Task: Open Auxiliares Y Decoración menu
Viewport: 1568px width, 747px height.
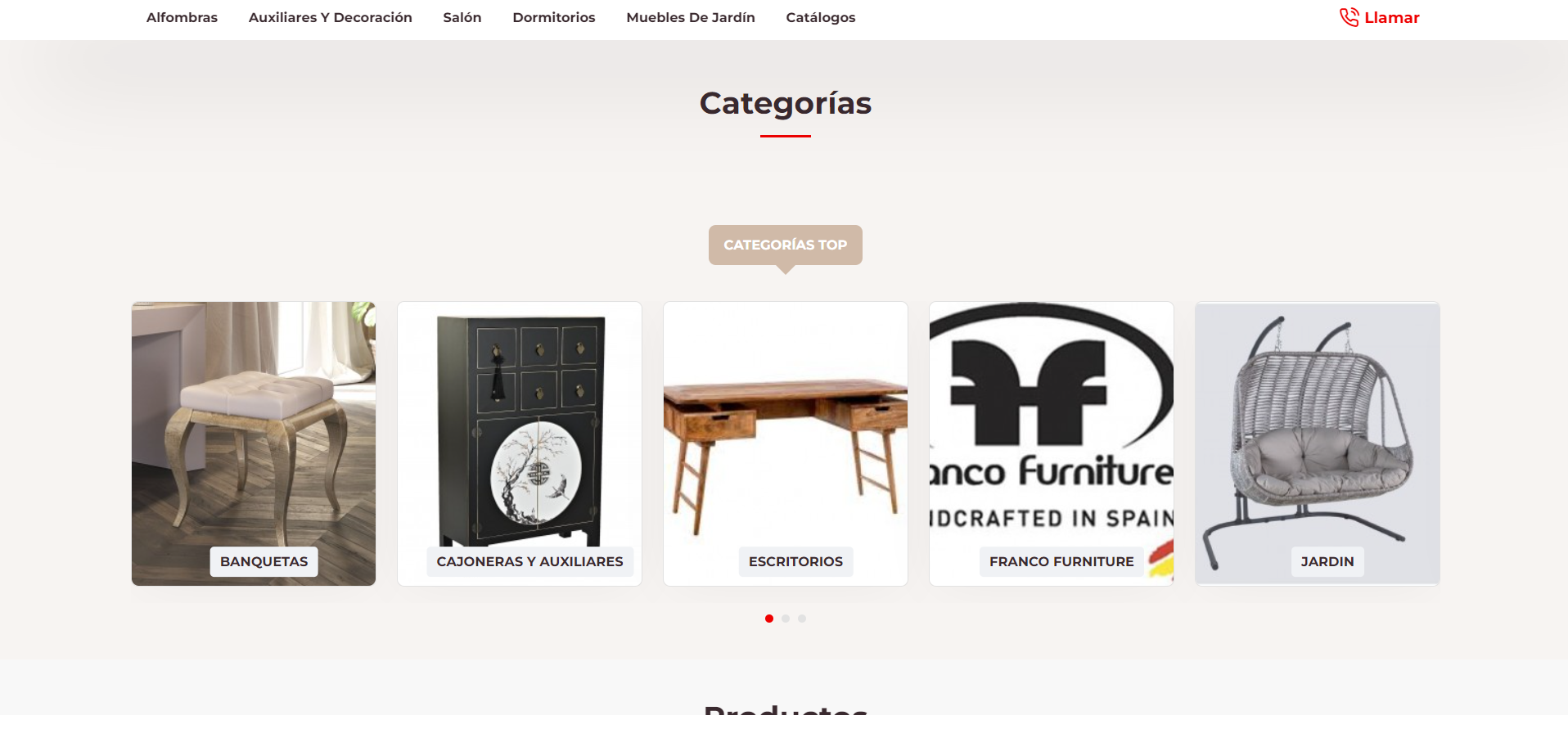Action: point(331,17)
